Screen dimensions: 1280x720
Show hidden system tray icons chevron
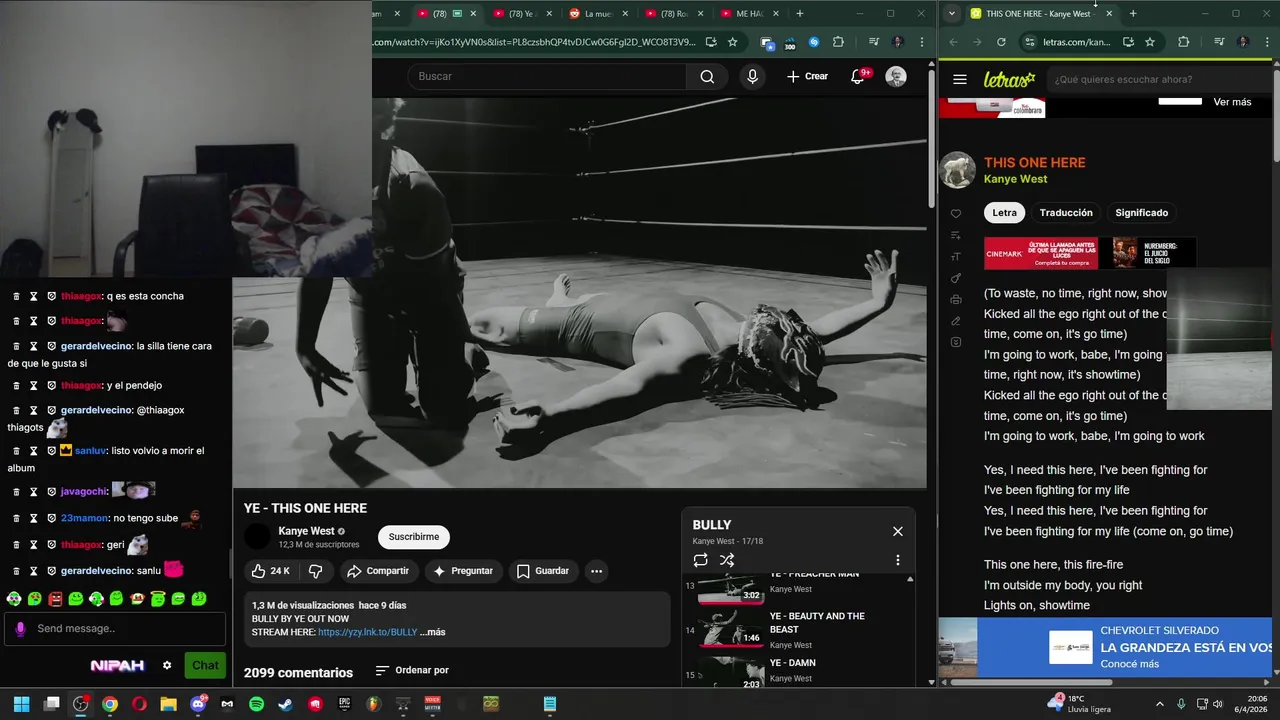click(x=1159, y=704)
